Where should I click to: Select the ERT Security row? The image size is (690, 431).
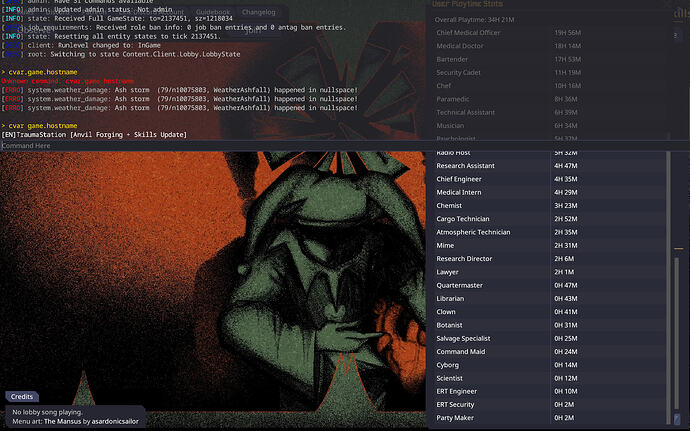coord(550,405)
